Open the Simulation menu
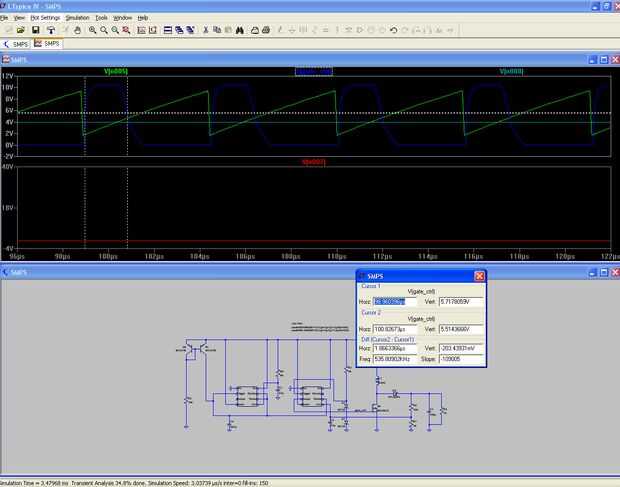This screenshot has height=487, width=620. (77, 18)
